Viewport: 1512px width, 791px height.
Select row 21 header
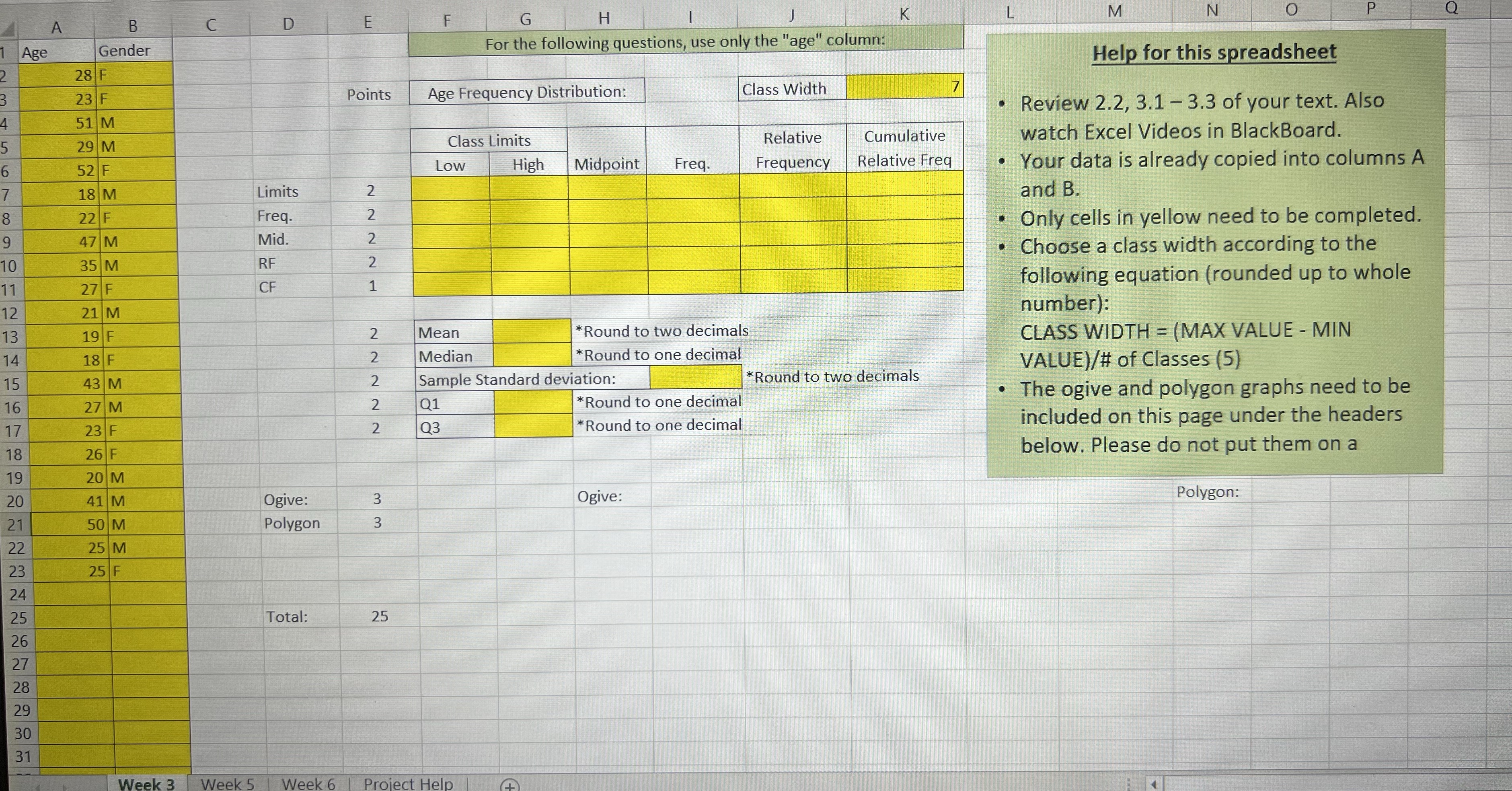[x=14, y=524]
